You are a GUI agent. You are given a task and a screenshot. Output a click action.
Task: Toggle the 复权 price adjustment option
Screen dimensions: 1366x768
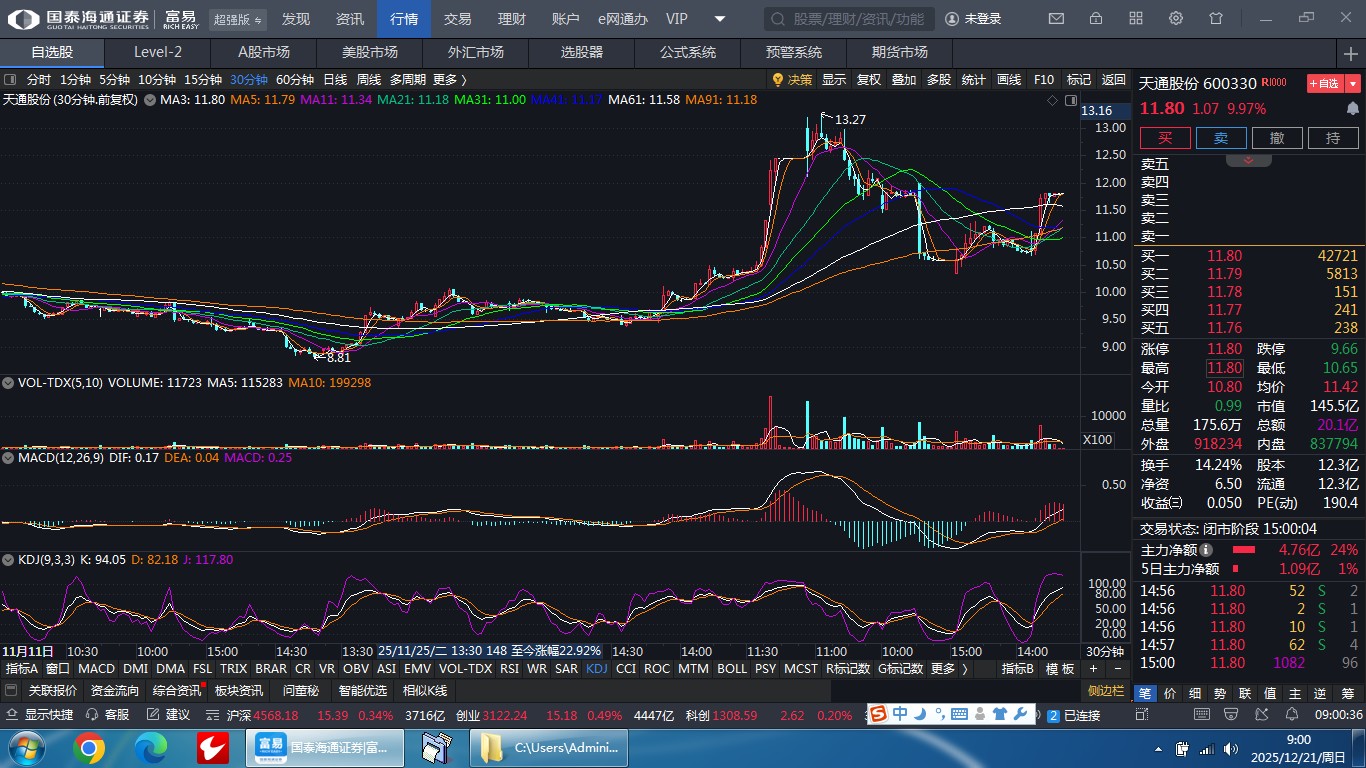click(869, 80)
